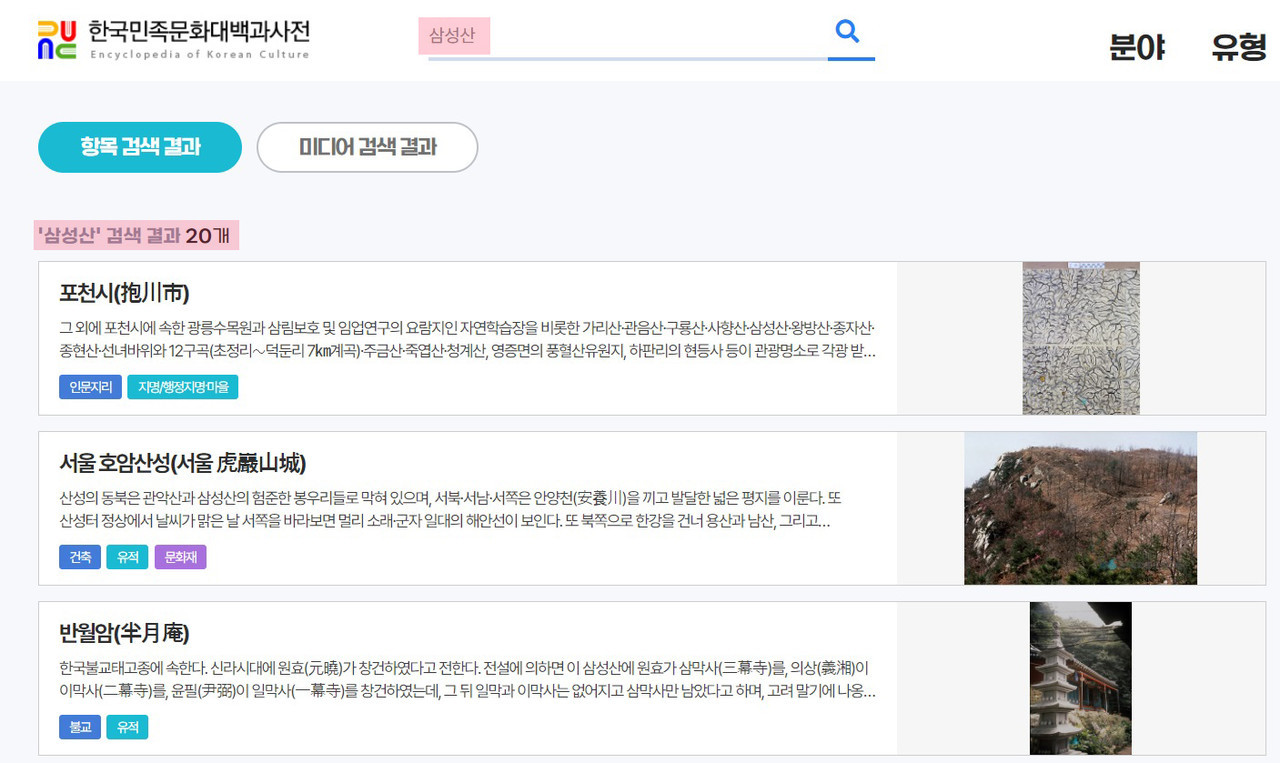Open the 분야 menu
This screenshot has height=763, width=1280.
tap(1139, 46)
